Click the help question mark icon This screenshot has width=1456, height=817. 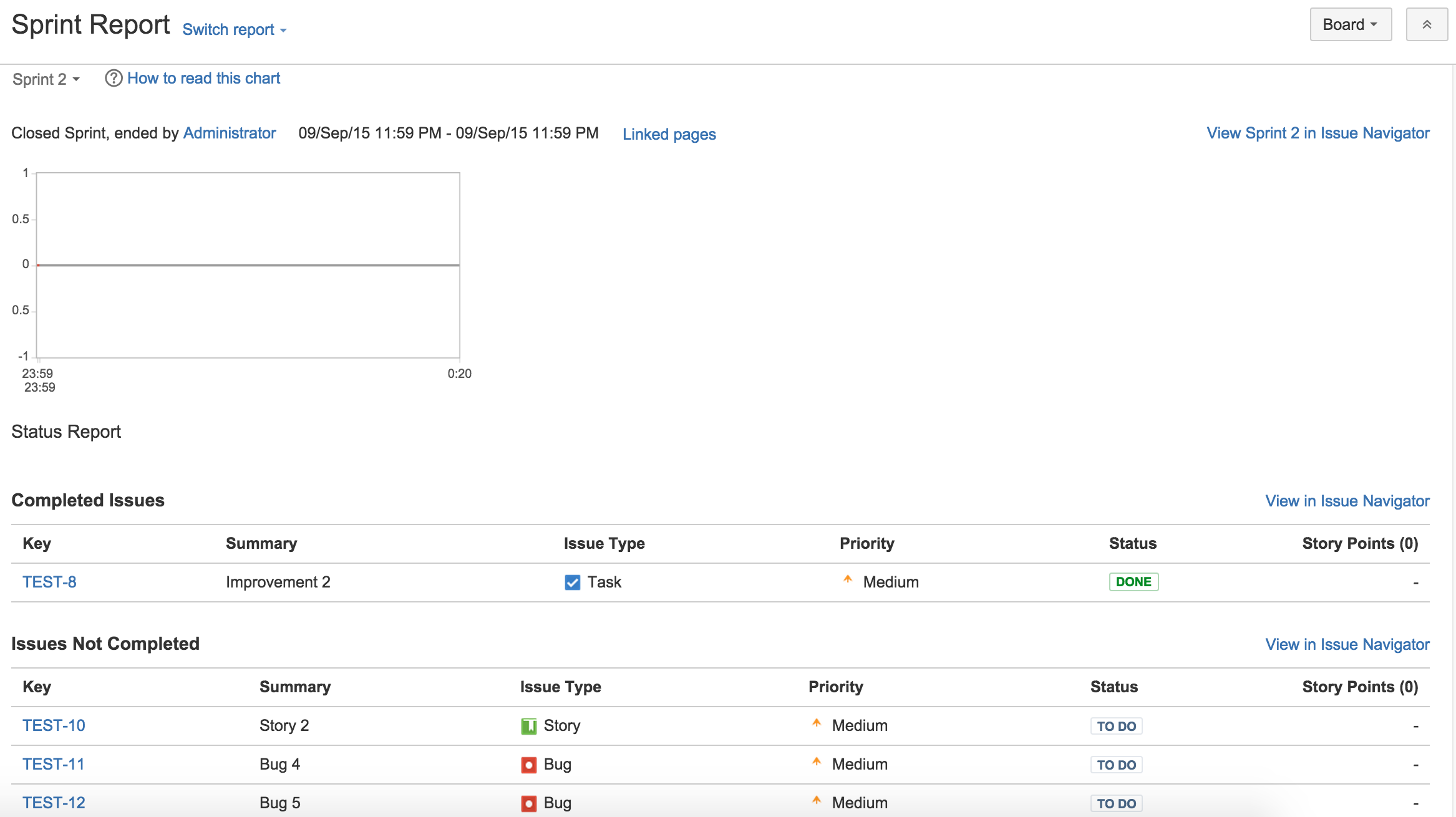[x=113, y=79]
